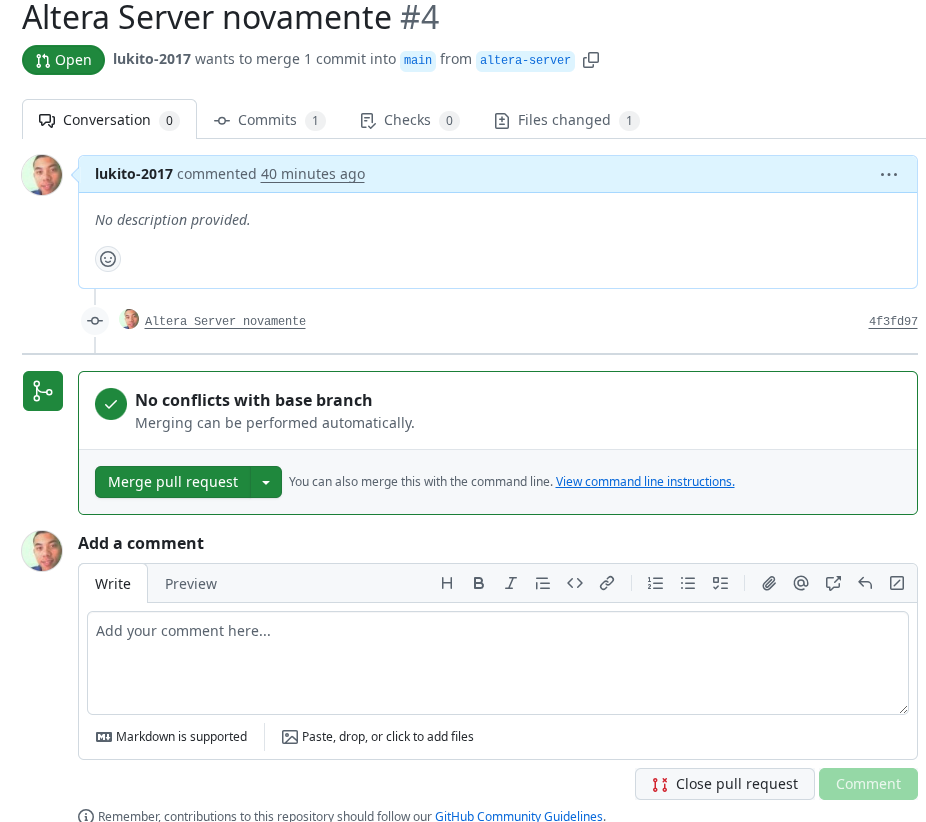Click the main branch label
The image size is (926, 822).
point(418,60)
